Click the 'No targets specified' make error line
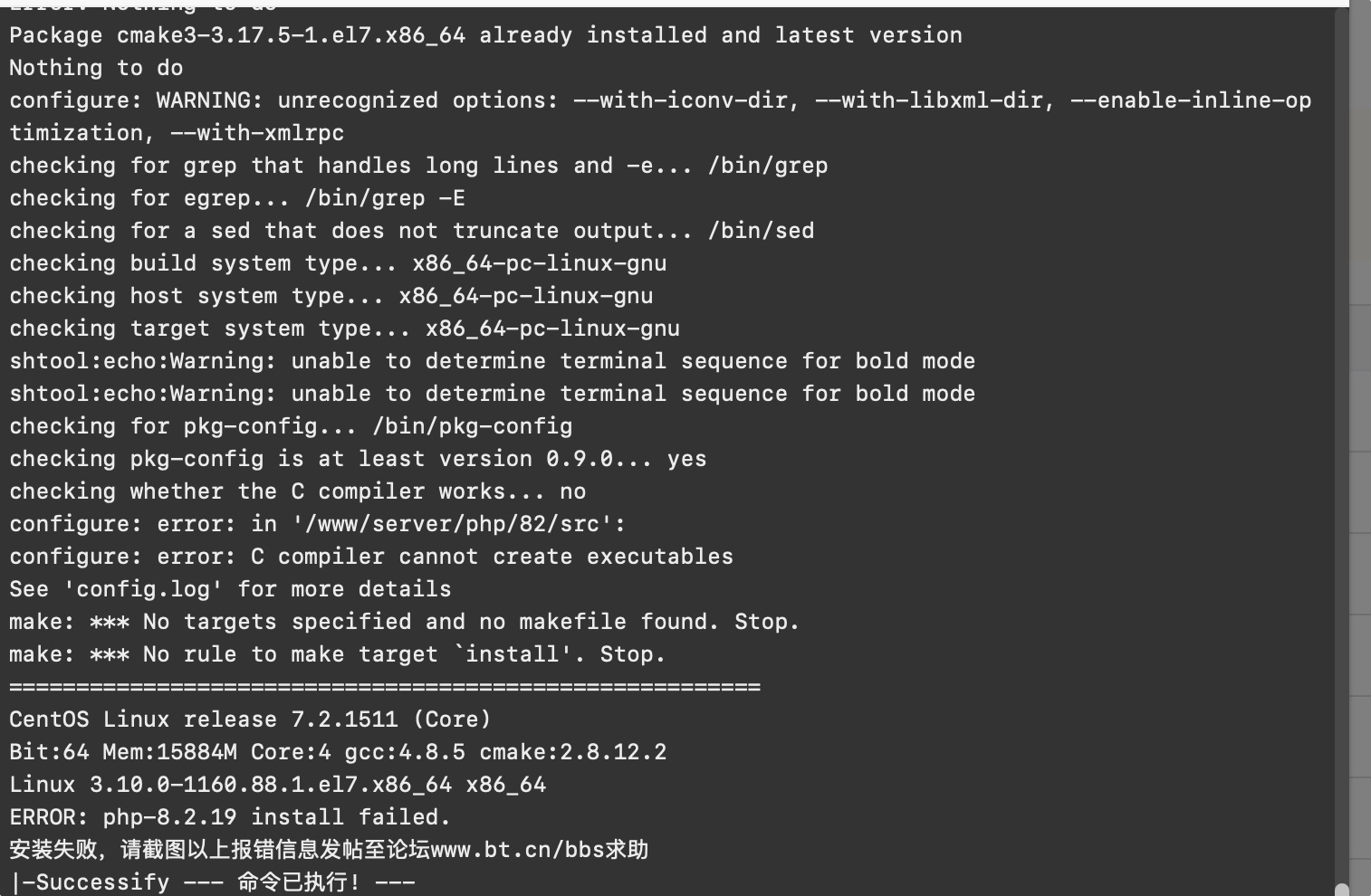Viewport: 1371px width, 896px height. click(404, 622)
